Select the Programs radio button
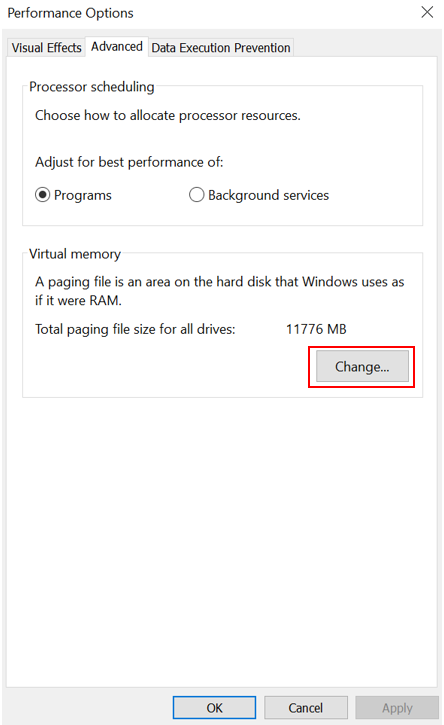The height and width of the screenshot is (725, 444). coord(42,195)
